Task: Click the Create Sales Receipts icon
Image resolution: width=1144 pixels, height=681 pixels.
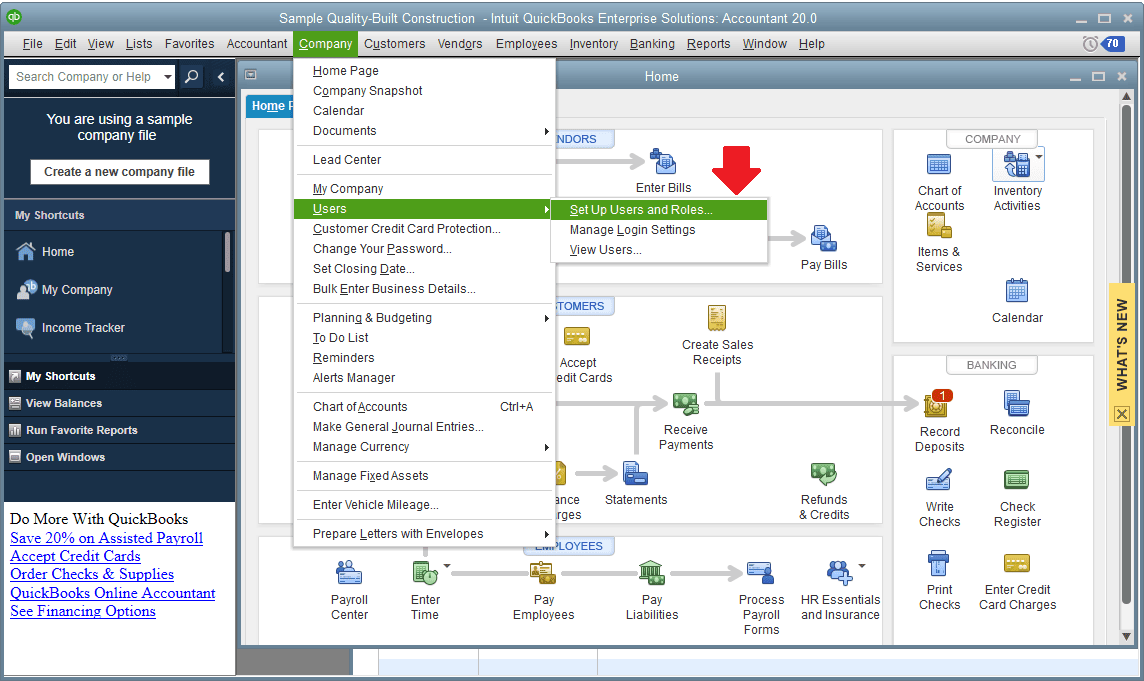Action: [716, 317]
